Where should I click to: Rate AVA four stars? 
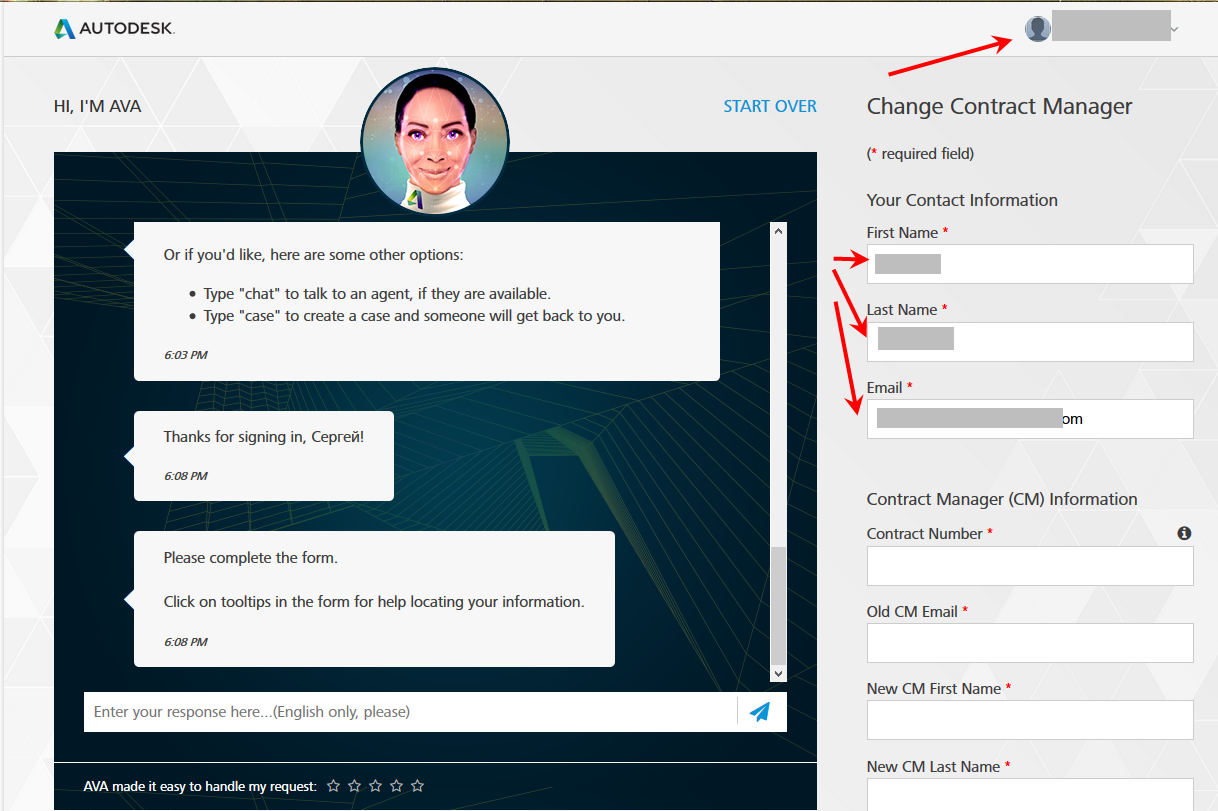pyautogui.click(x=397, y=786)
